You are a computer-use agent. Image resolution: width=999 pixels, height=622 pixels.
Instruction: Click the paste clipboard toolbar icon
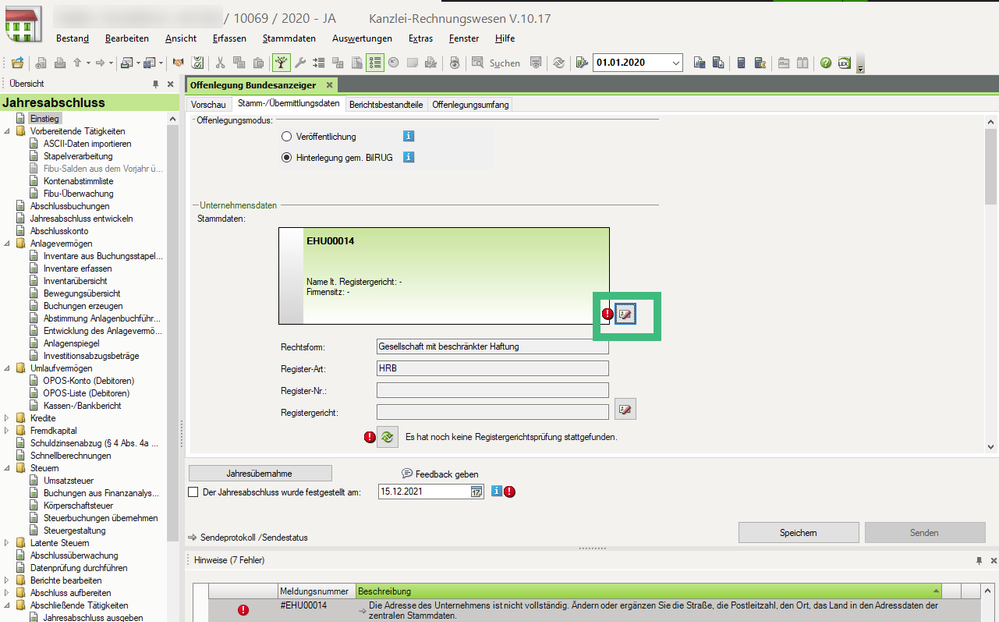pos(258,62)
